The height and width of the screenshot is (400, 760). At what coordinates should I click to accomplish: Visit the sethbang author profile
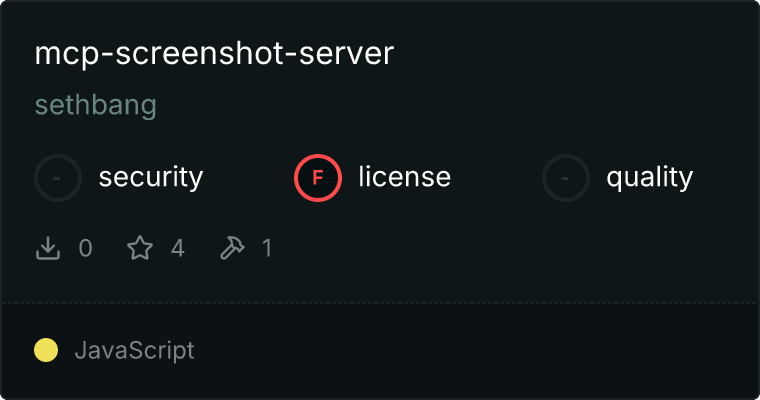(95, 105)
